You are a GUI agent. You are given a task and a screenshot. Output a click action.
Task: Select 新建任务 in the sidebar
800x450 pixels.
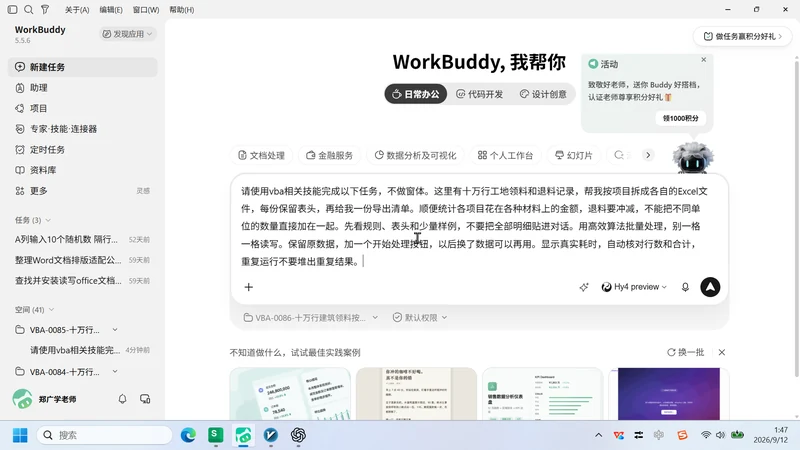[x=83, y=67]
